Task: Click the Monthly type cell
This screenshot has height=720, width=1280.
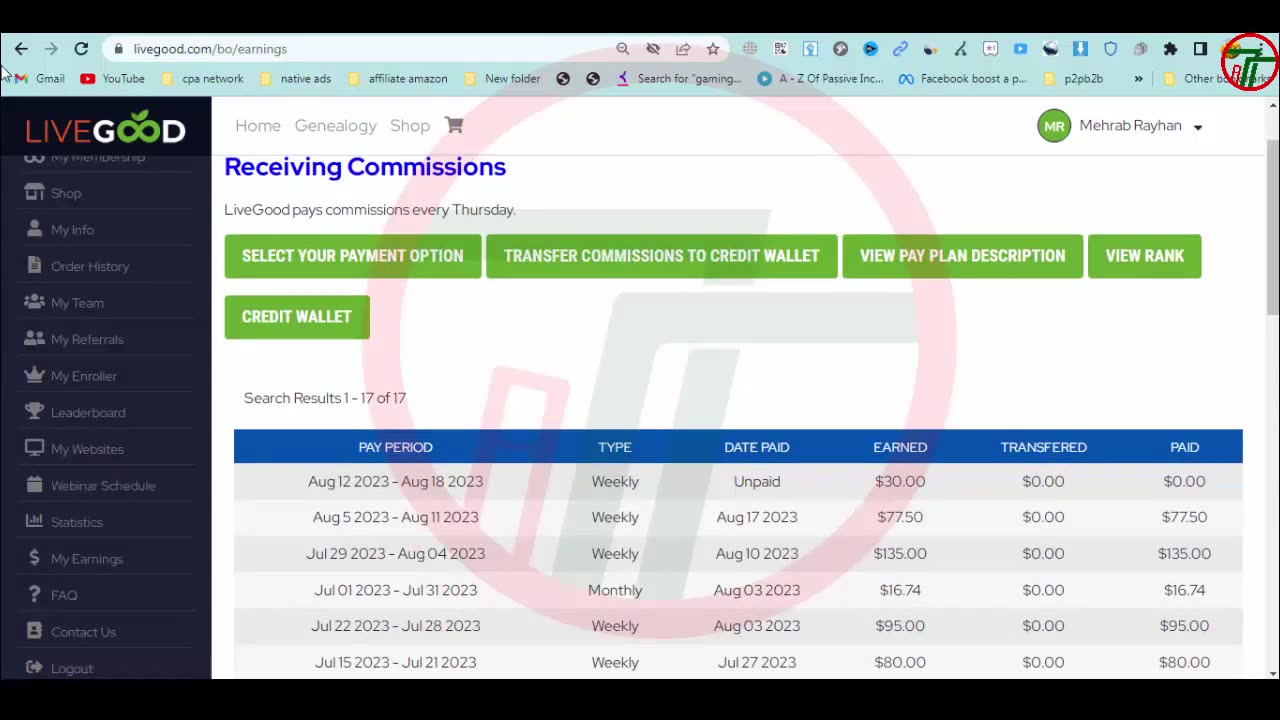Action: (x=615, y=590)
